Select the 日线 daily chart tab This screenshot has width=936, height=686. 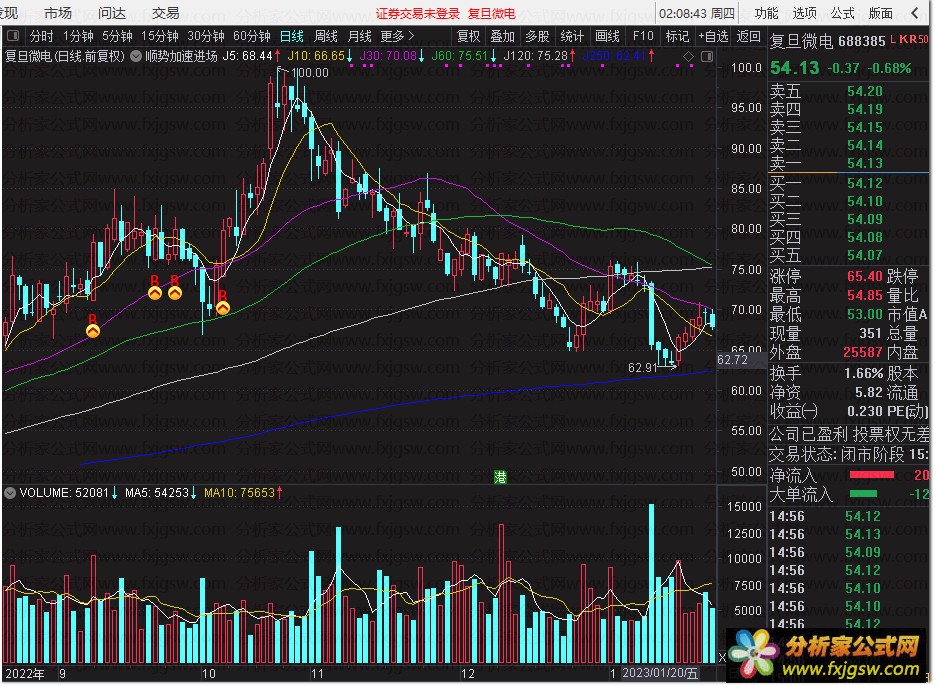[x=292, y=36]
